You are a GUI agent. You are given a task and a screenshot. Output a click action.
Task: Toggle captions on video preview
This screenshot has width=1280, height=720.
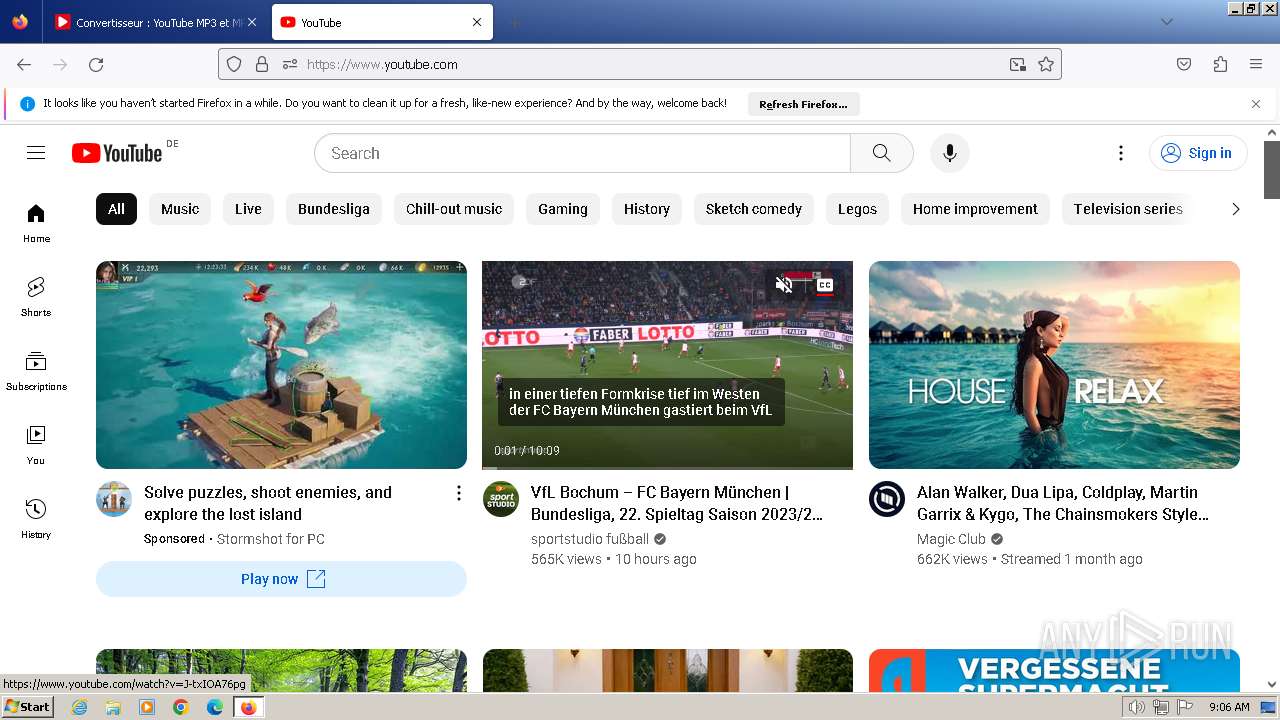(x=825, y=285)
